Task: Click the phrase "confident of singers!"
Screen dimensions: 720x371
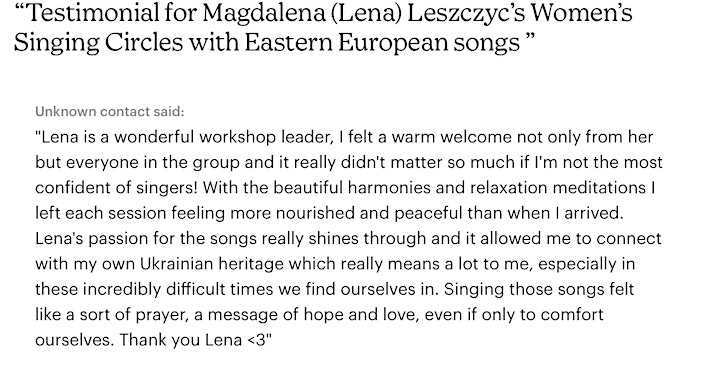Action: click(x=117, y=187)
